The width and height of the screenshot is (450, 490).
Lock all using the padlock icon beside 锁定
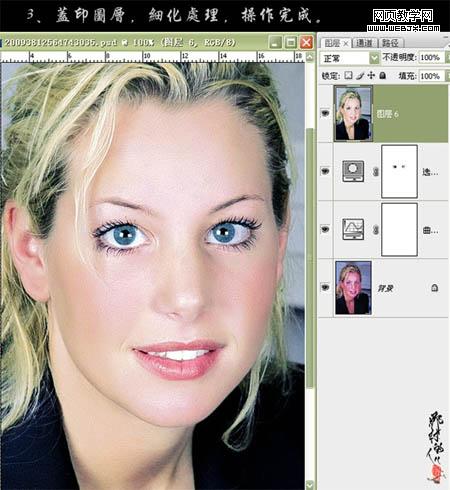click(x=383, y=76)
